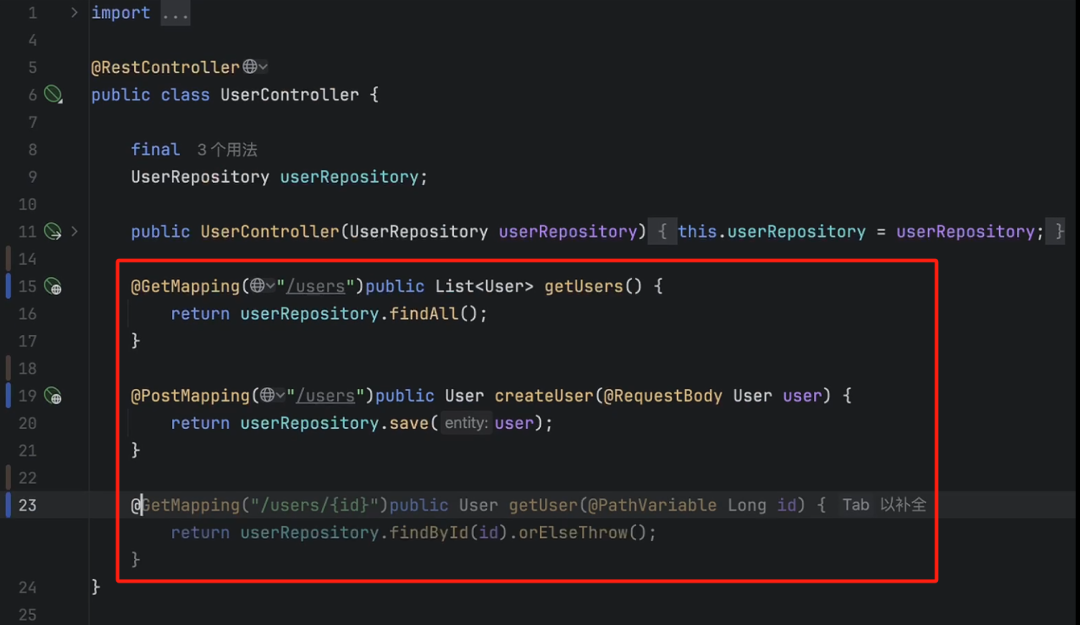Screen dimensions: 1080x625
Task: Expand the folded import statements on line 1
Action: pyautogui.click(x=74, y=12)
